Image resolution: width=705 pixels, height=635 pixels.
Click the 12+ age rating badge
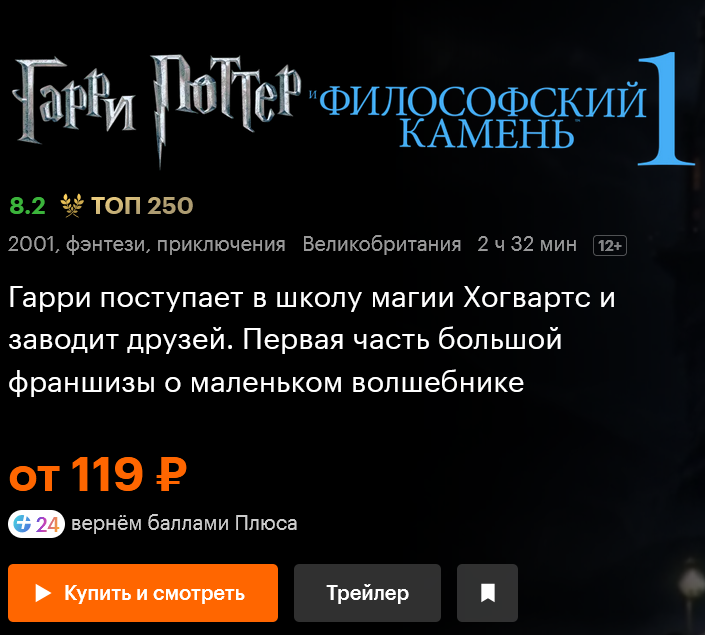pyautogui.click(x=610, y=246)
